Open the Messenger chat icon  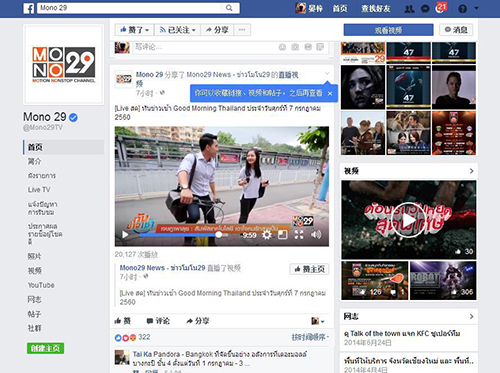click(425, 9)
